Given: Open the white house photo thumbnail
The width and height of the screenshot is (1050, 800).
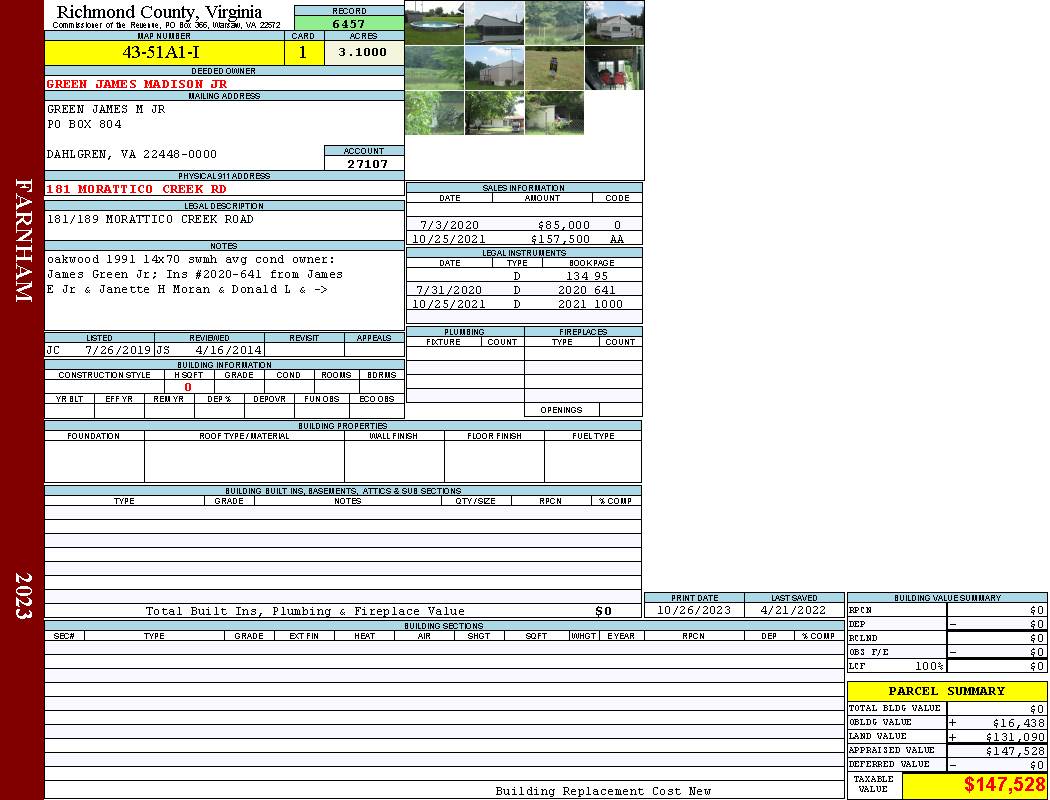Looking at the screenshot, I should [x=613, y=22].
